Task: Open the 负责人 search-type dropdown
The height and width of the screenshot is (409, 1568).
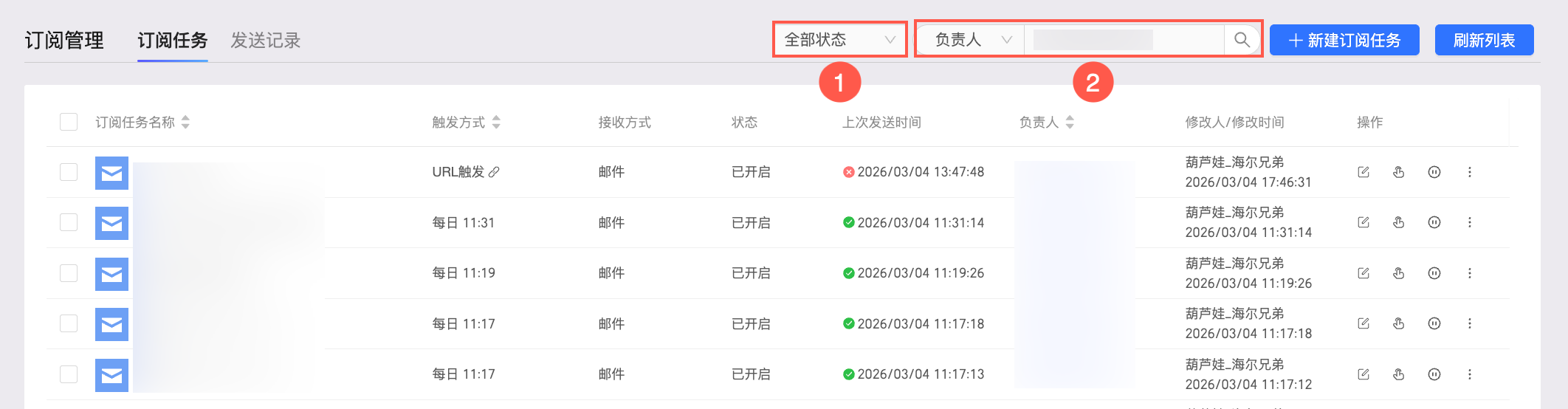Action: [971, 40]
